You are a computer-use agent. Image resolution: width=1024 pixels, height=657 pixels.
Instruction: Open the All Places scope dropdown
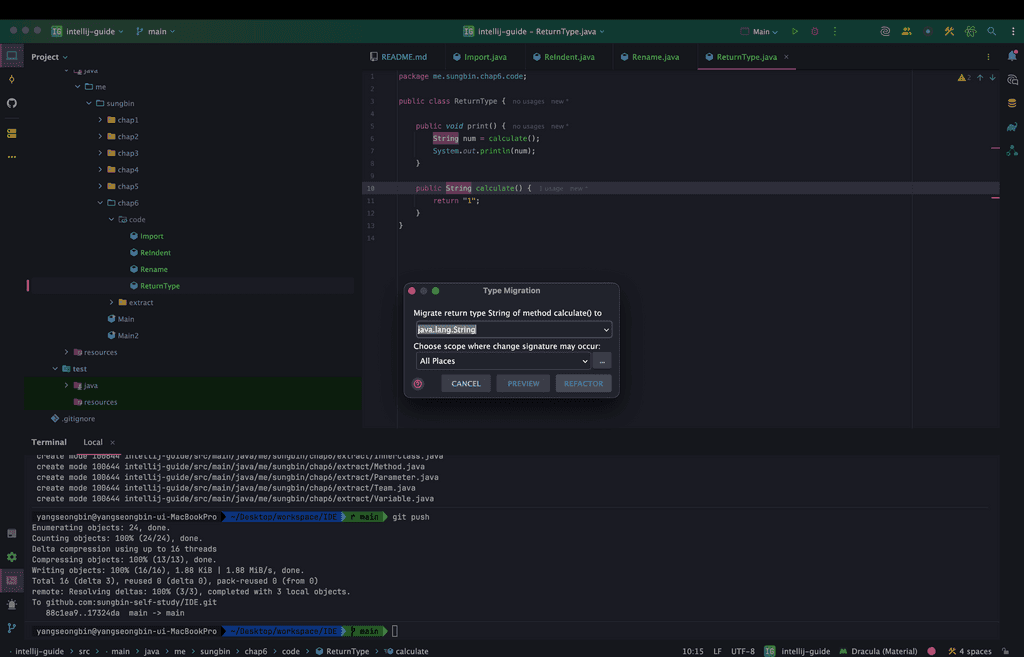(x=584, y=361)
